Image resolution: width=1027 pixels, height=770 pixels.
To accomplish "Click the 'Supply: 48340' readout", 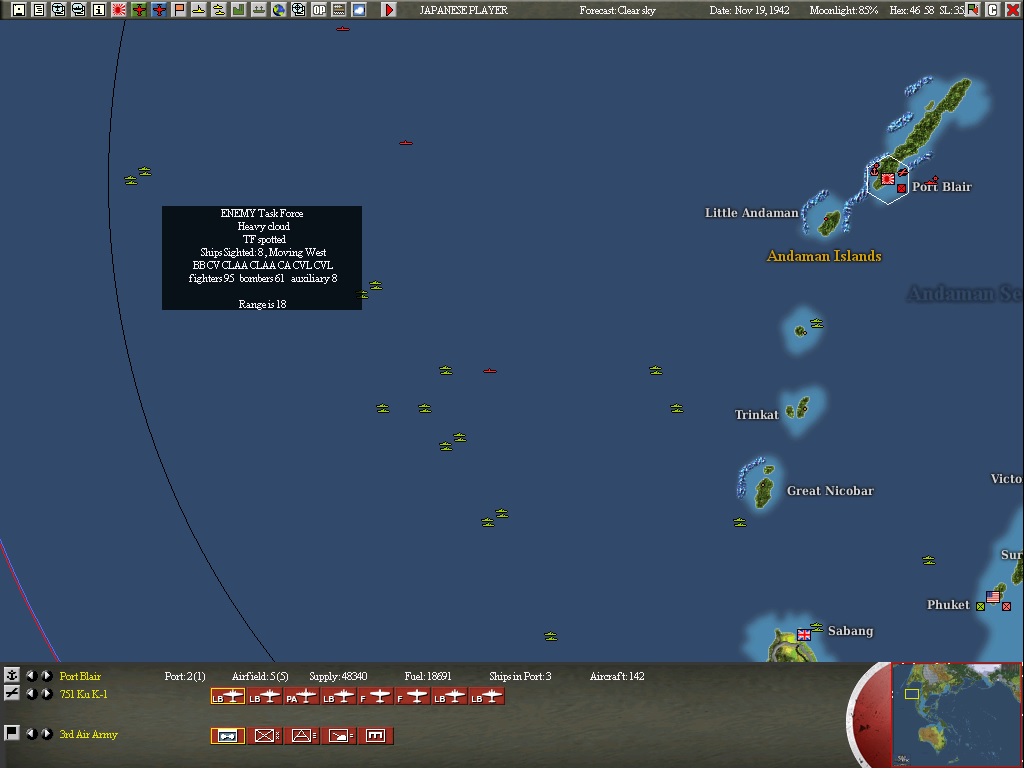I will pos(338,677).
